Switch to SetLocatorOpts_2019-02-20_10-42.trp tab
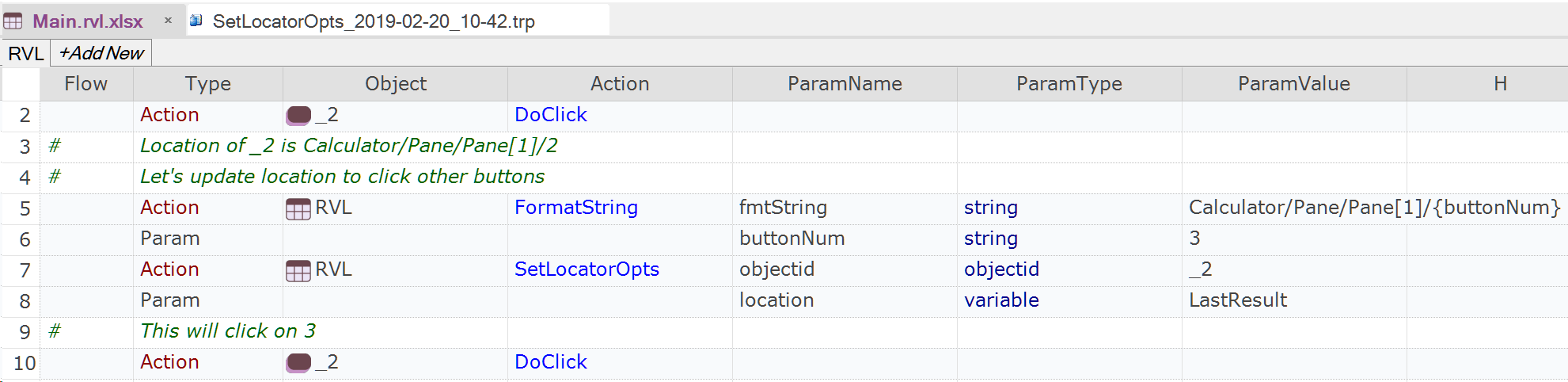 373,21
